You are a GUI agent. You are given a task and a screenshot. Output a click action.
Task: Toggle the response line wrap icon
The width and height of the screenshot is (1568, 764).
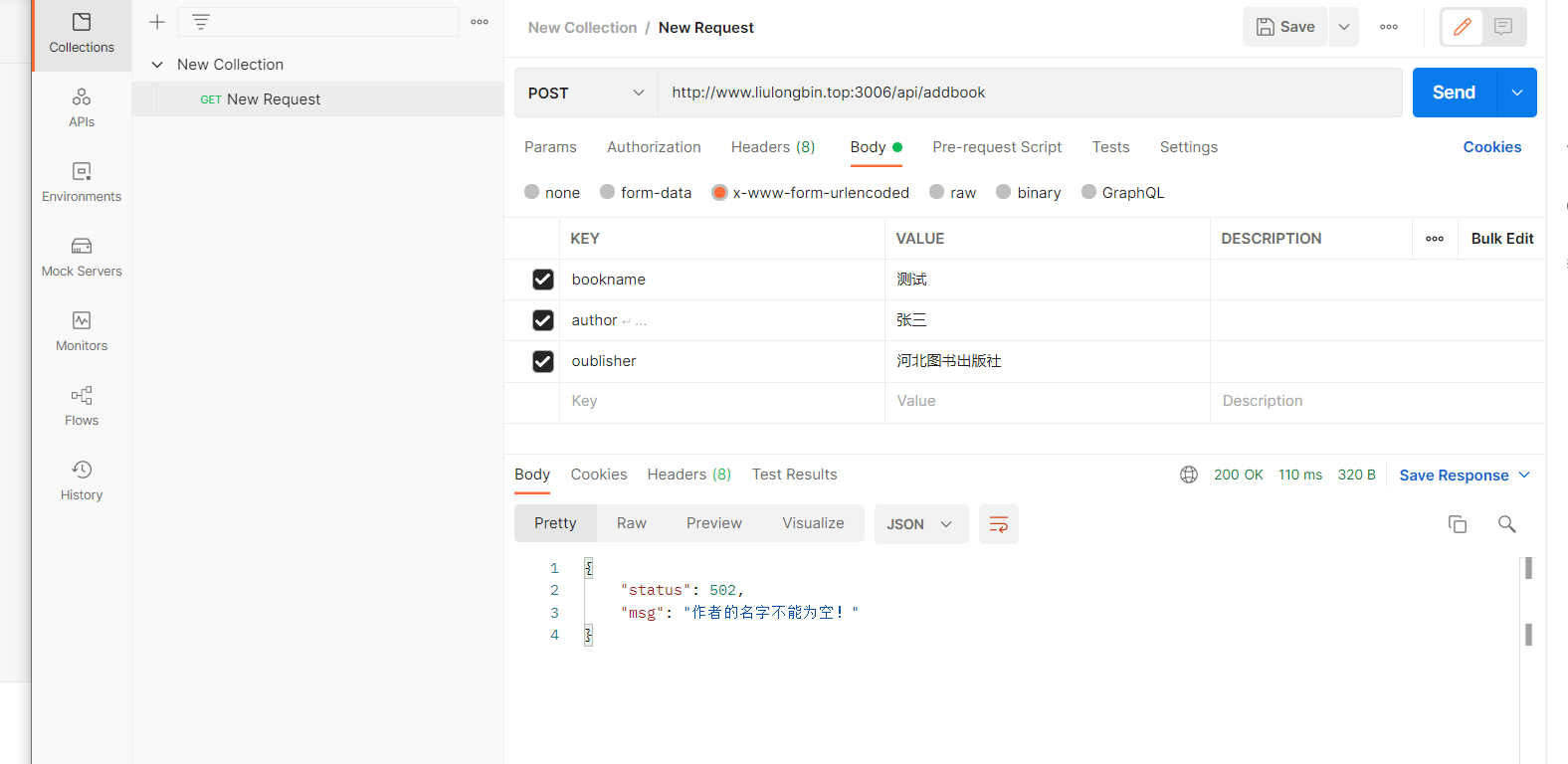(x=999, y=524)
